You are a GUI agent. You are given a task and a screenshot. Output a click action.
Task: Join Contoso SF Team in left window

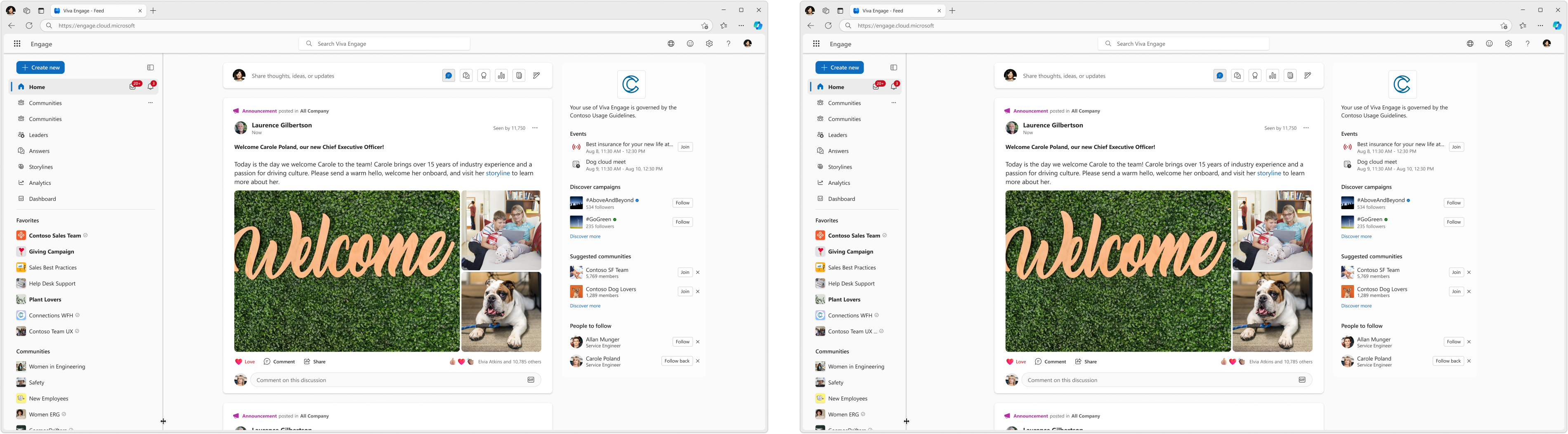coord(685,272)
